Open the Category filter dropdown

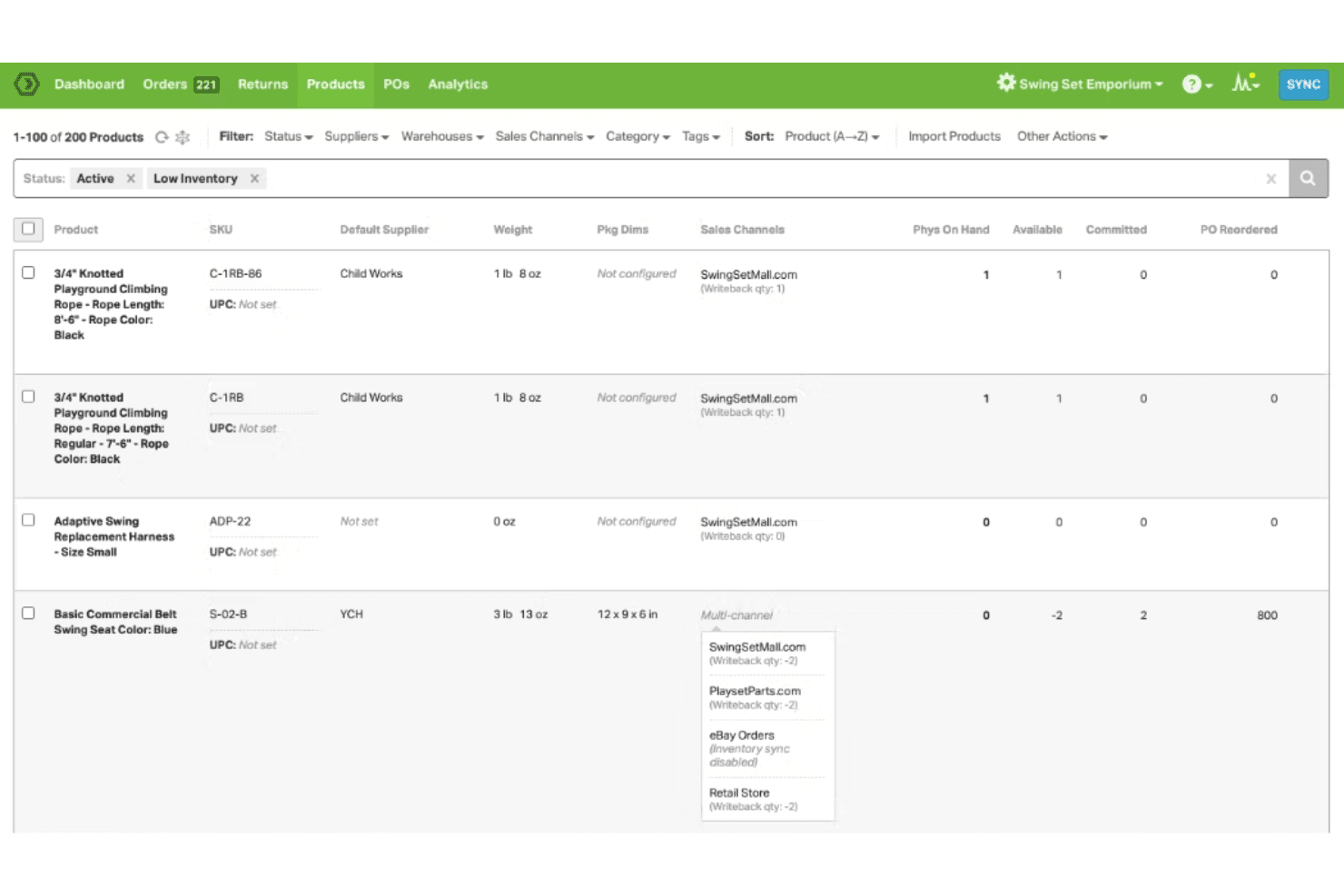[x=637, y=136]
